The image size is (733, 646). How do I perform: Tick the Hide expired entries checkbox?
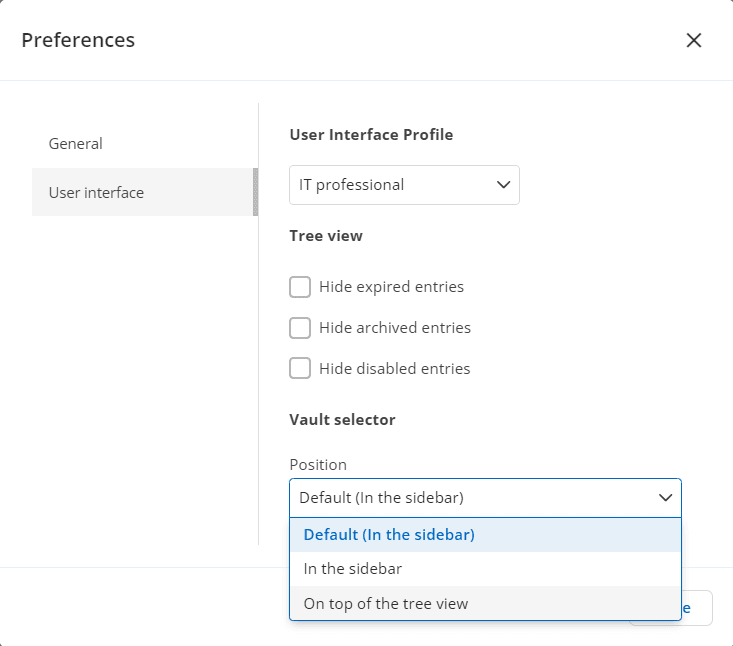300,287
